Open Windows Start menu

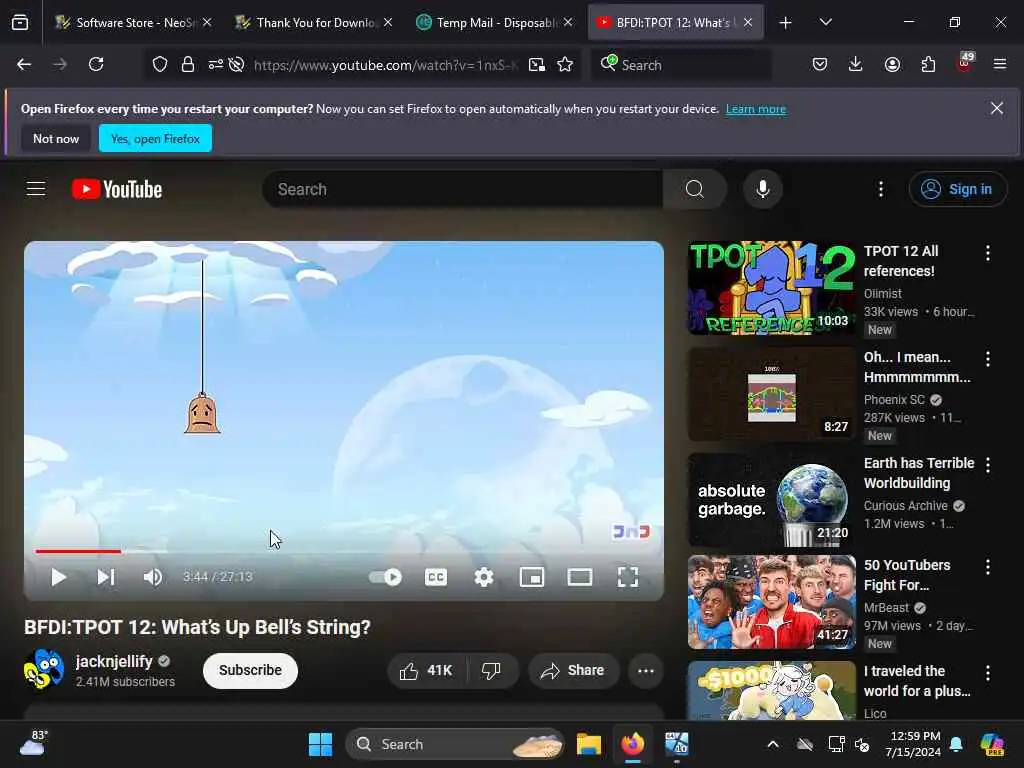pos(320,744)
